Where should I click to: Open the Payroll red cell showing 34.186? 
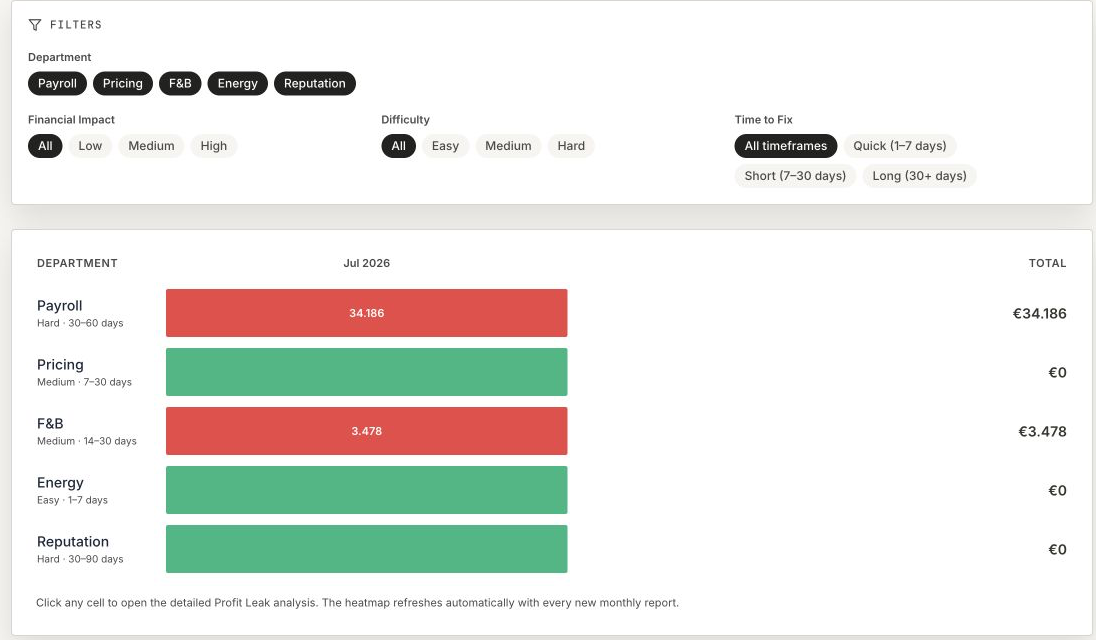tap(366, 313)
